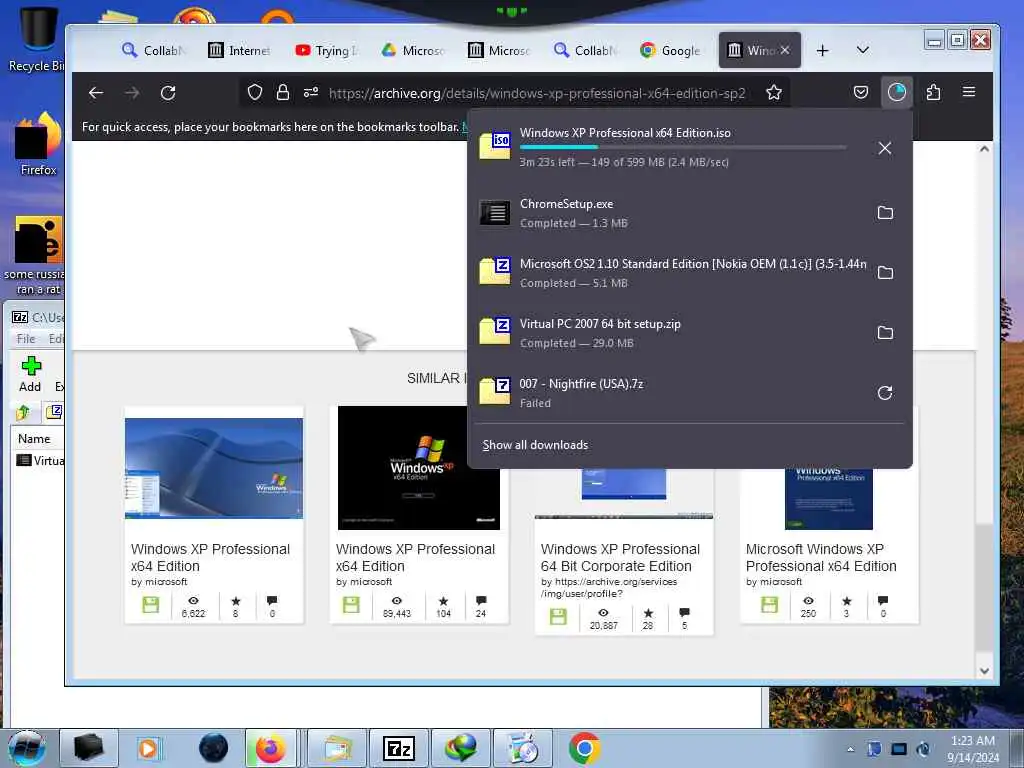Toggle the Downloads toolbar button
This screenshot has height=768, width=1024.
(x=897, y=93)
